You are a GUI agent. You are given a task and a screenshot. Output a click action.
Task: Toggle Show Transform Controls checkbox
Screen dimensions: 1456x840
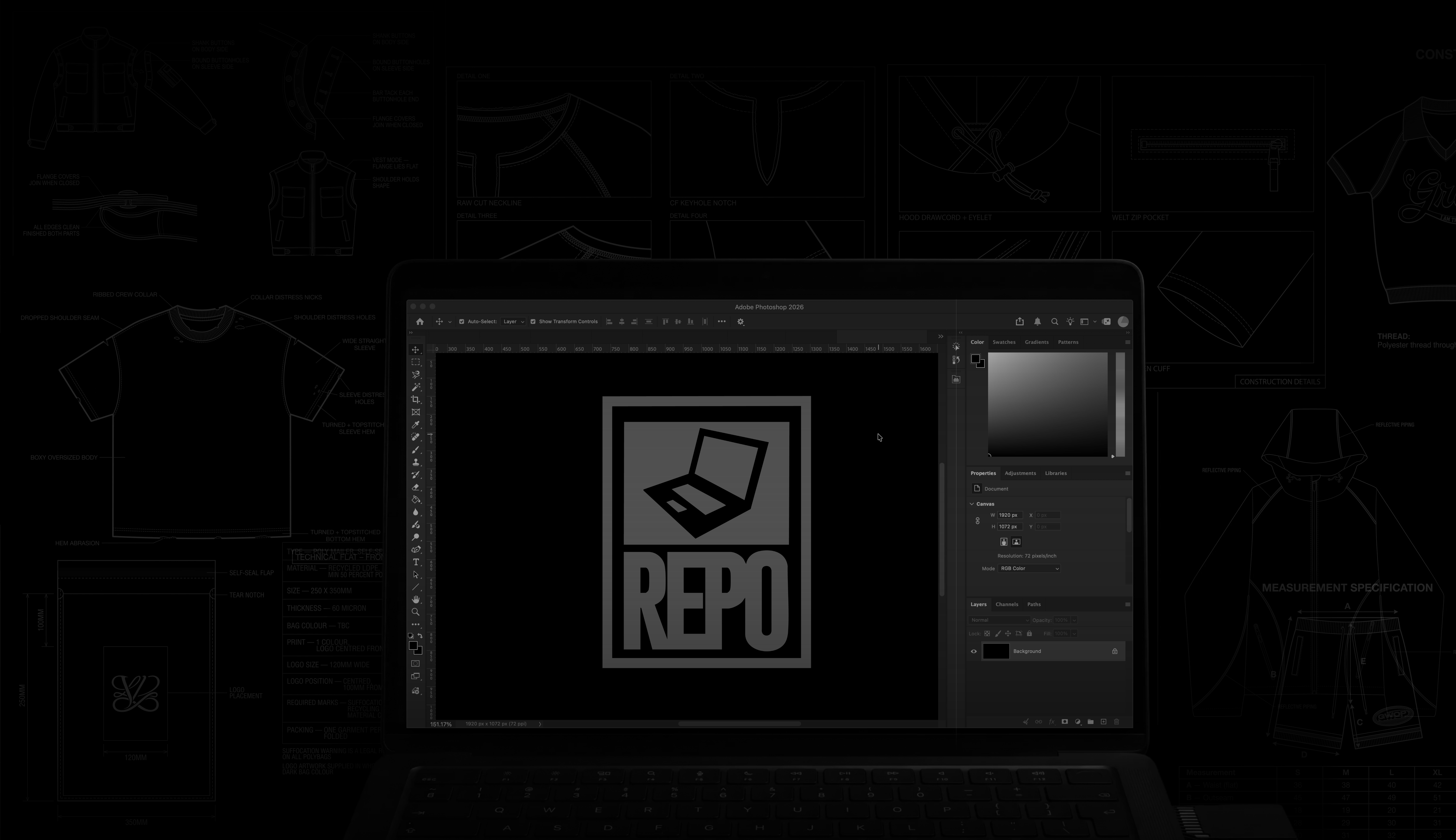[533, 322]
